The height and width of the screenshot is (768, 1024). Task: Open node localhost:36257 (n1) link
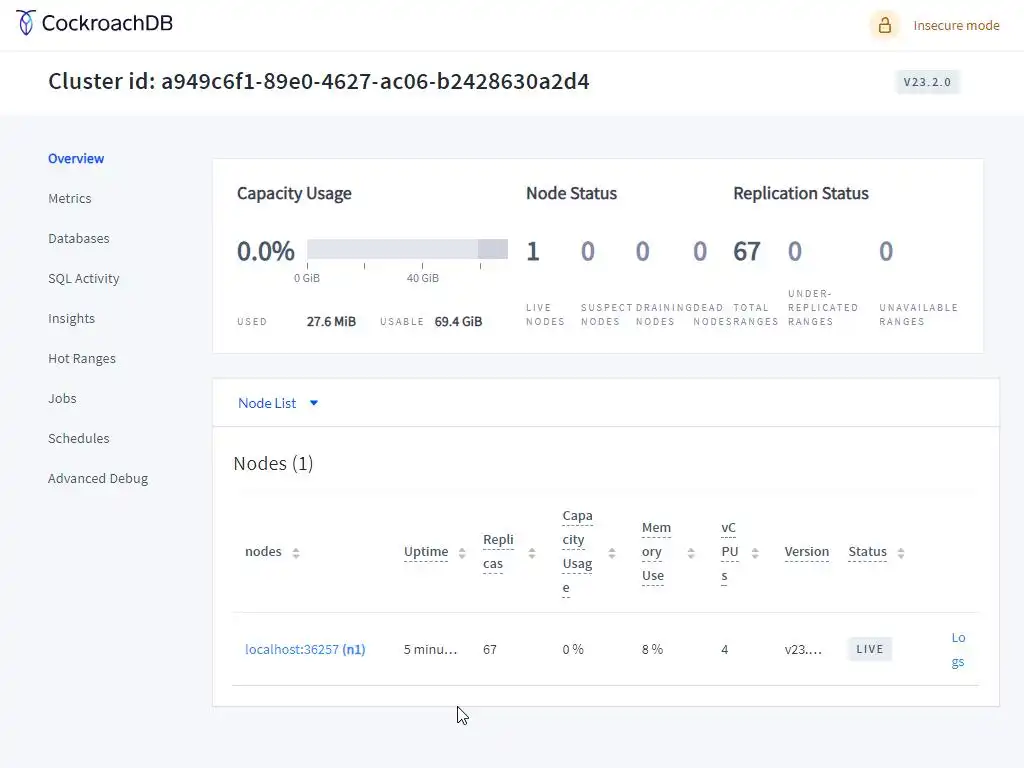[305, 649]
